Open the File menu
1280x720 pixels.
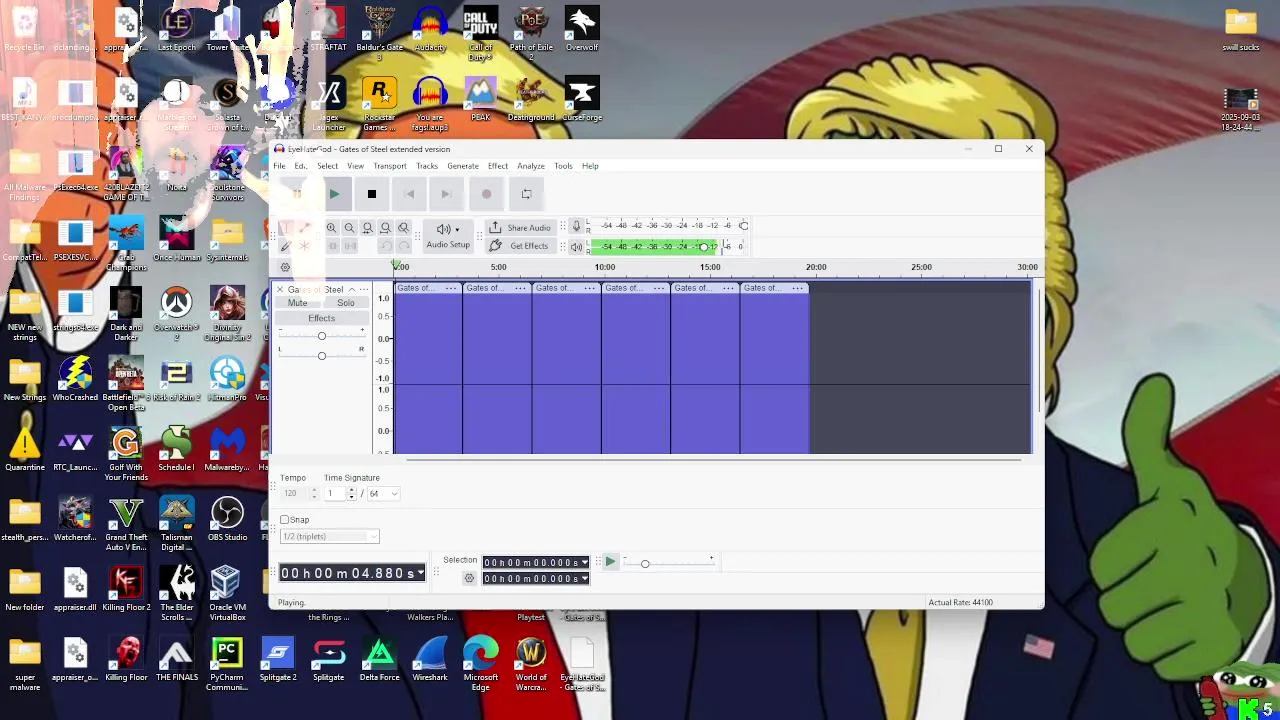coord(280,166)
